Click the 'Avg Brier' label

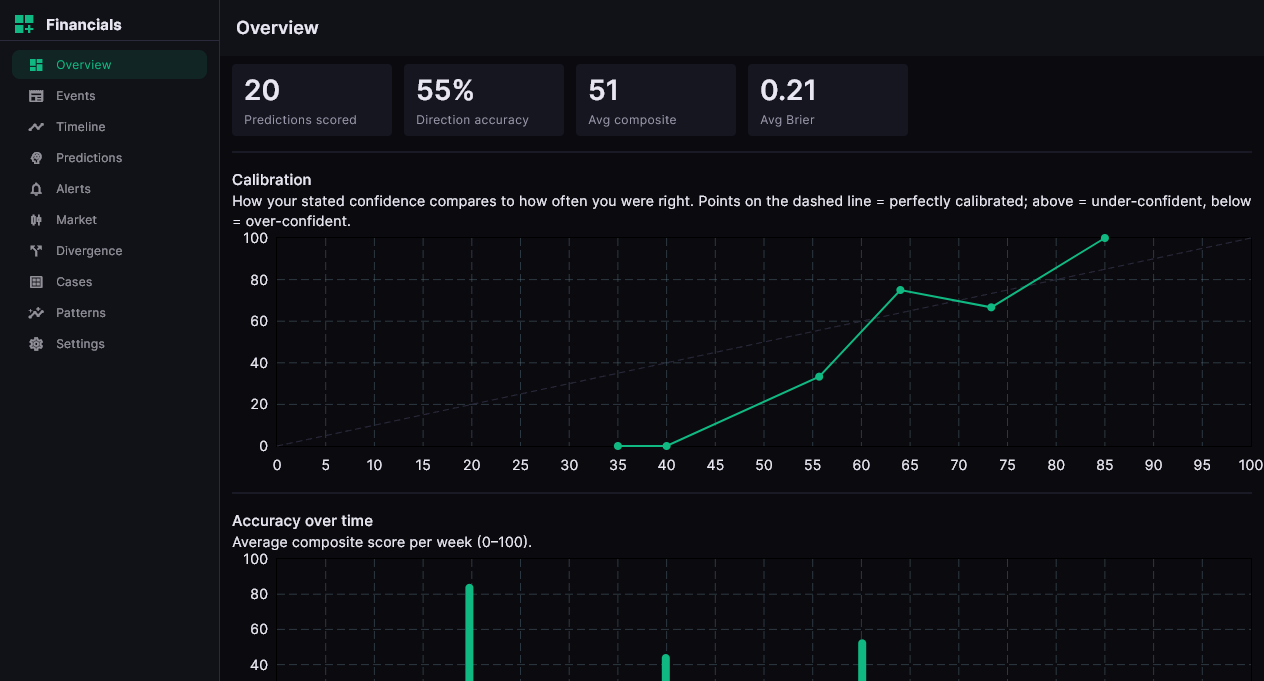tap(787, 120)
